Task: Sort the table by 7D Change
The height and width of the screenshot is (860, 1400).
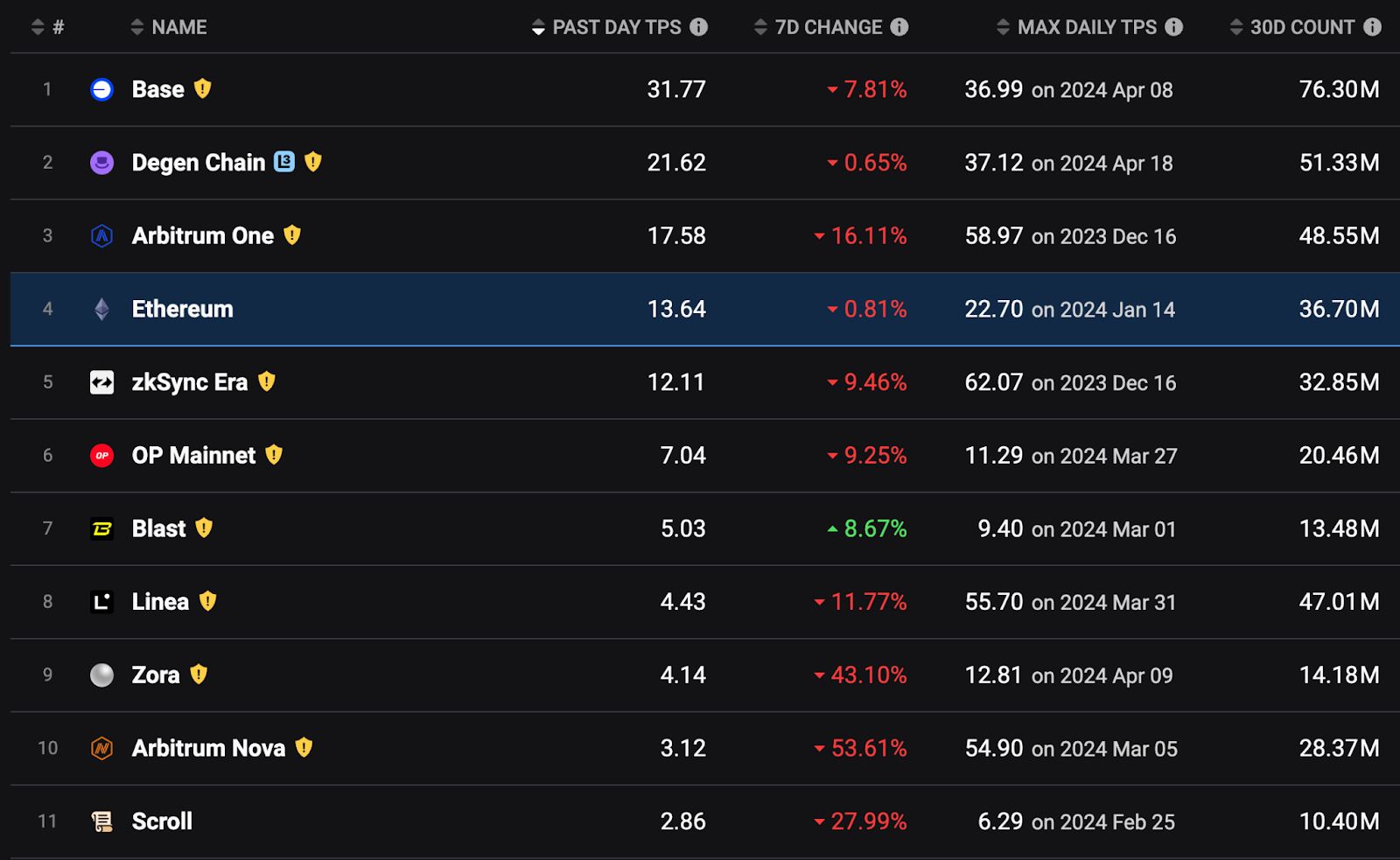Action: click(x=818, y=27)
